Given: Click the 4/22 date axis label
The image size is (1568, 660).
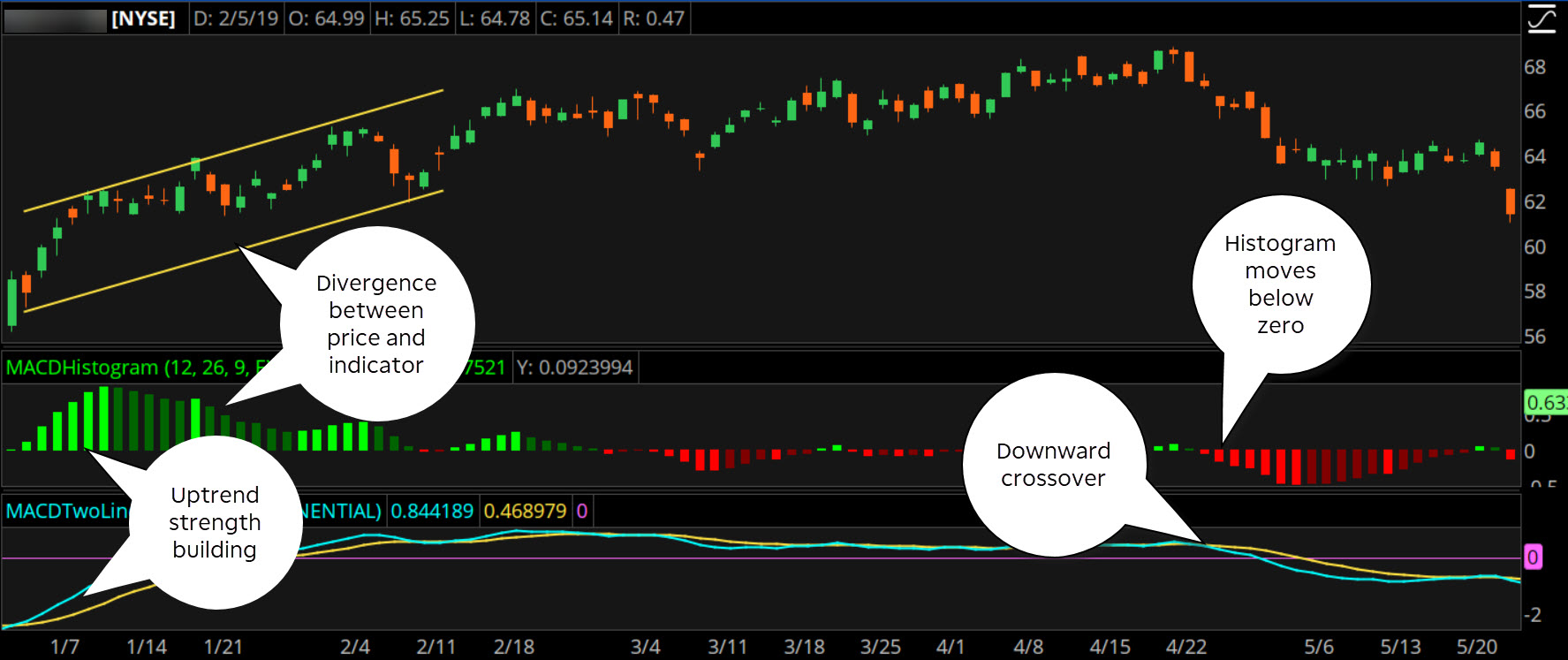Looking at the screenshot, I should point(1186,647).
